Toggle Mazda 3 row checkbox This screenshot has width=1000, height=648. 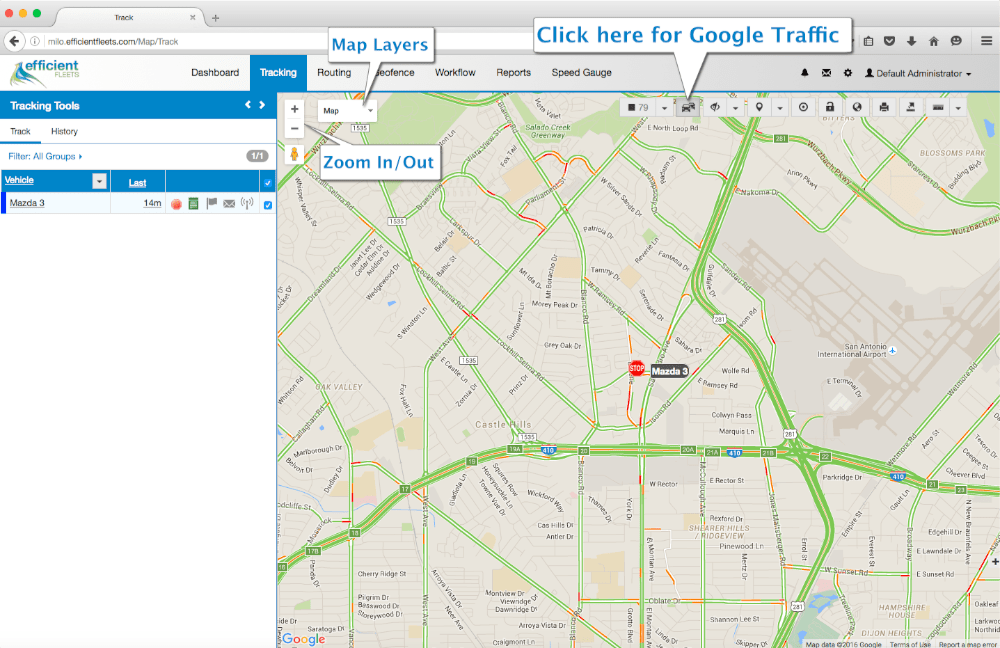[x=268, y=205]
